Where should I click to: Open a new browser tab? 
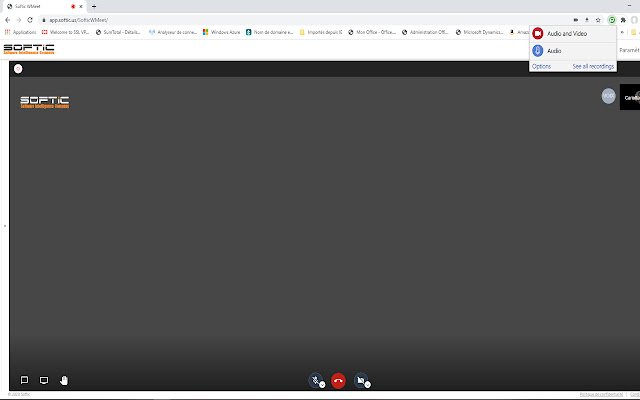pyautogui.click(x=94, y=6)
